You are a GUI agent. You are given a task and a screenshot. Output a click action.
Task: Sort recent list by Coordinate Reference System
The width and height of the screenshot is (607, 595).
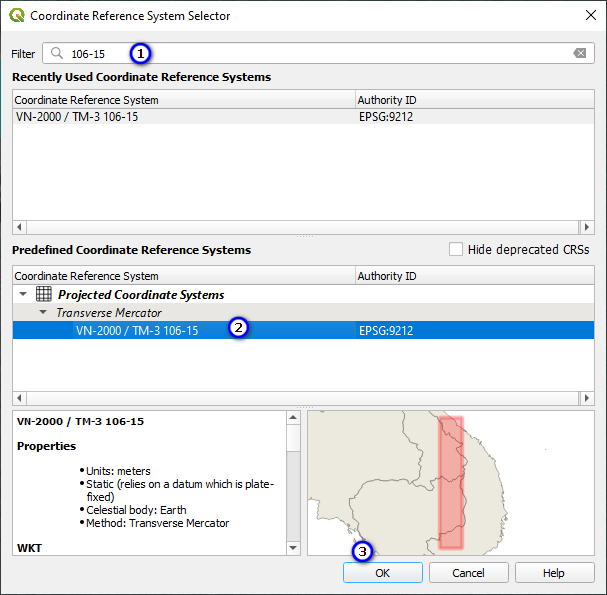[184, 100]
